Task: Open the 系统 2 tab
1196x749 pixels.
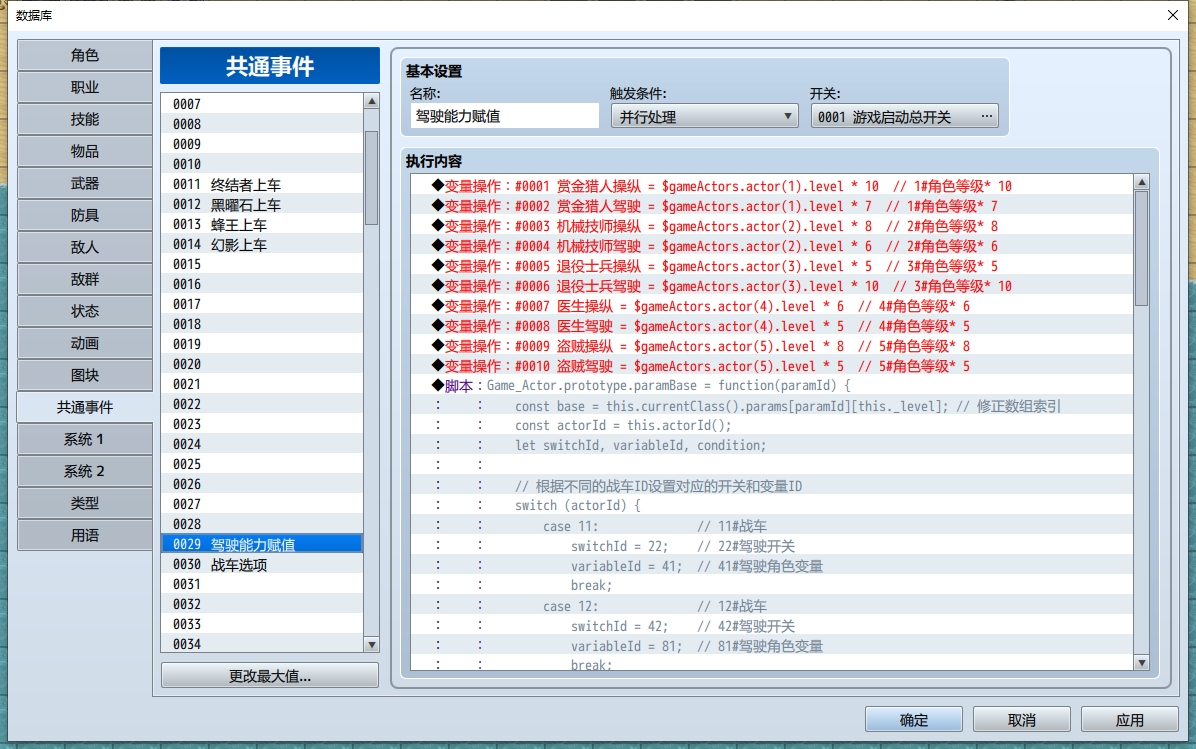Action: (x=85, y=471)
